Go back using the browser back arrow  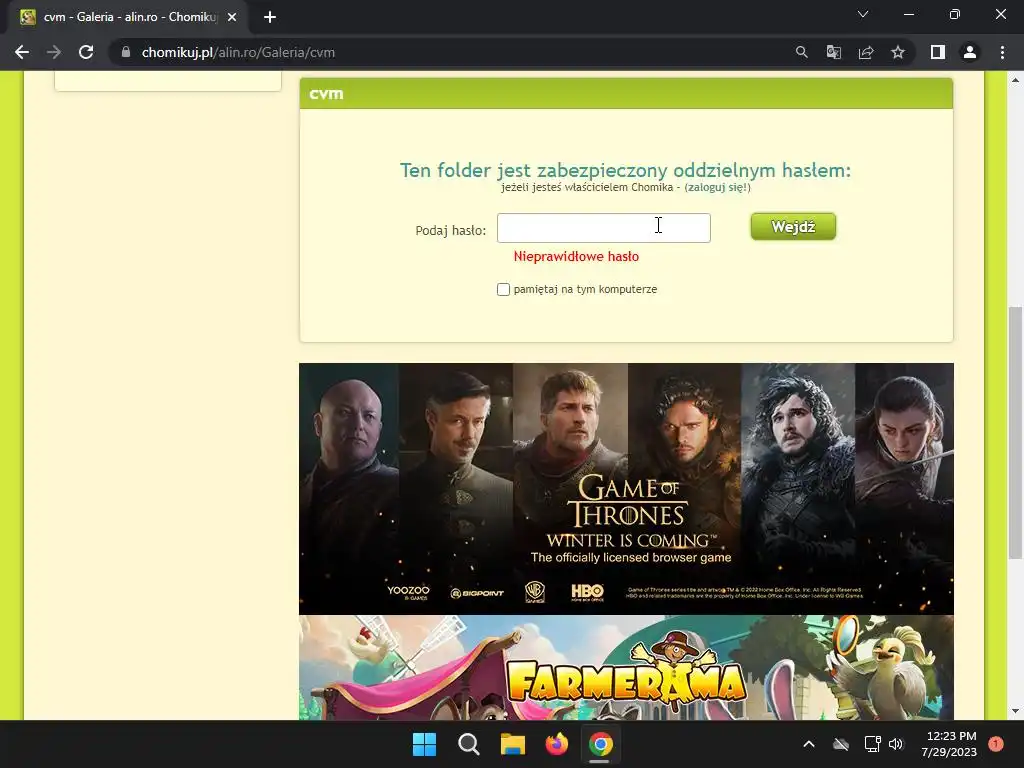coord(22,52)
